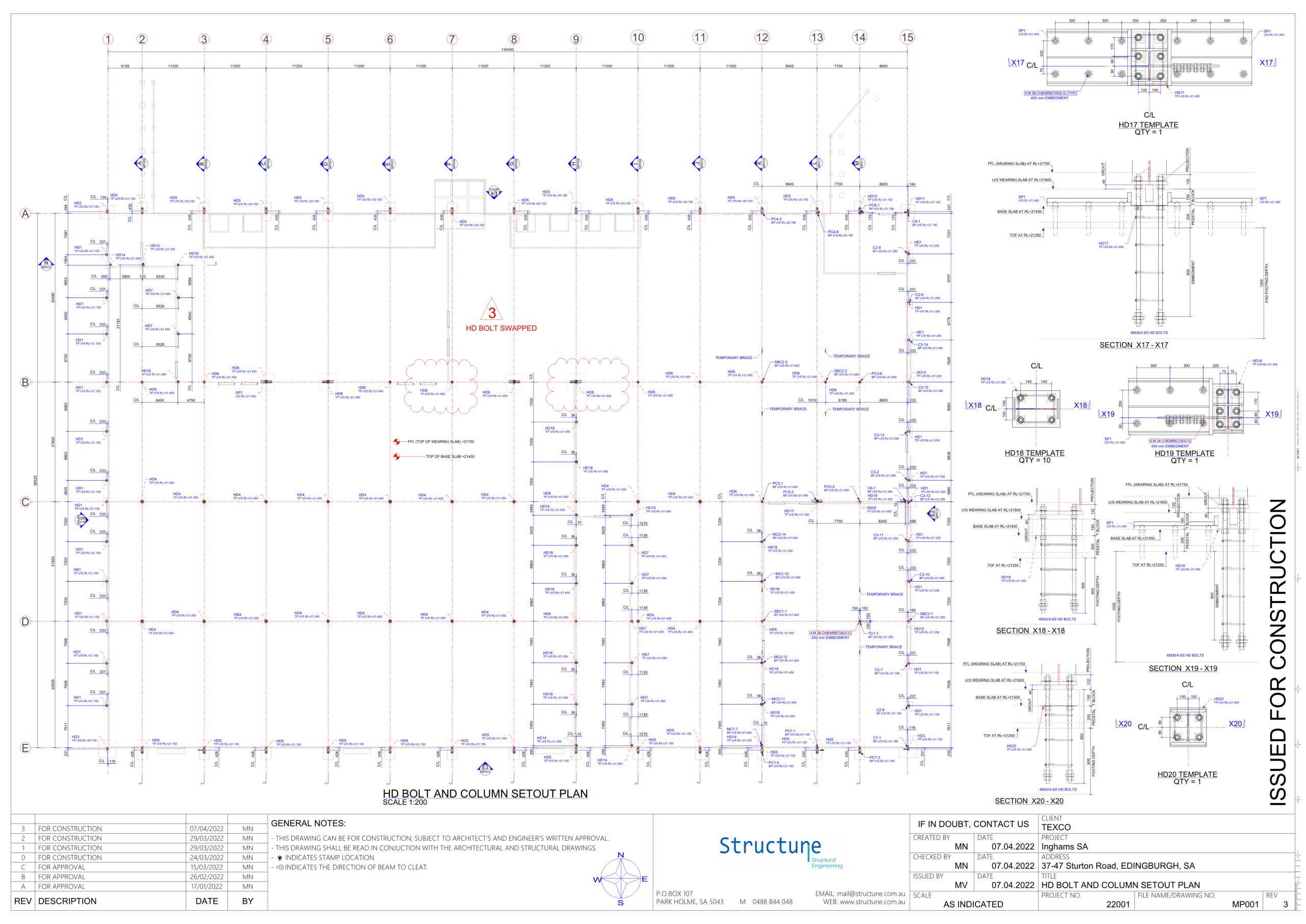The image size is (1306, 924).
Task: Click TOP OF BASE SLAB legend symbol
Action: coord(396,456)
